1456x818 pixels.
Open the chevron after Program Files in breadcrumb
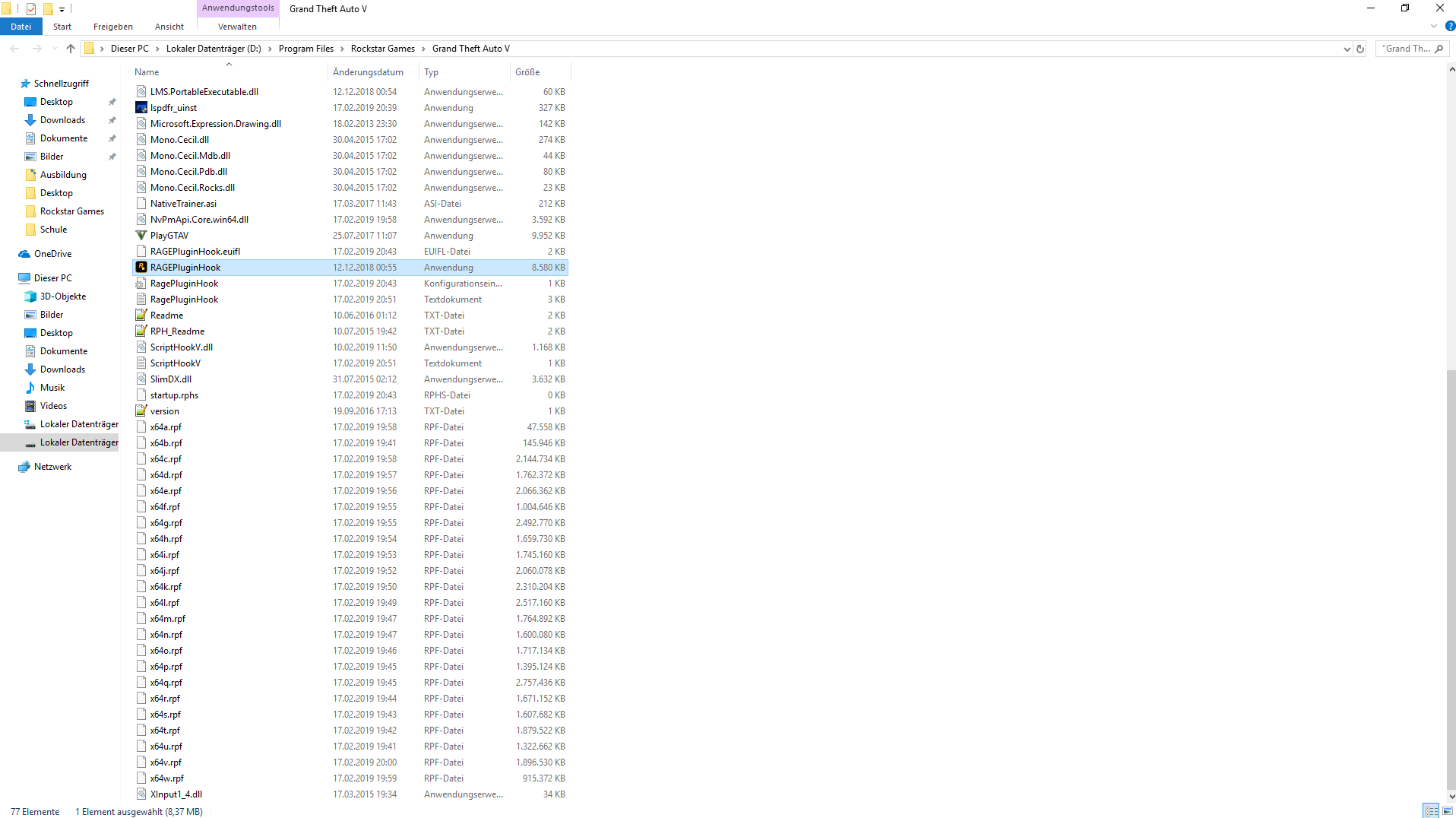tap(342, 49)
